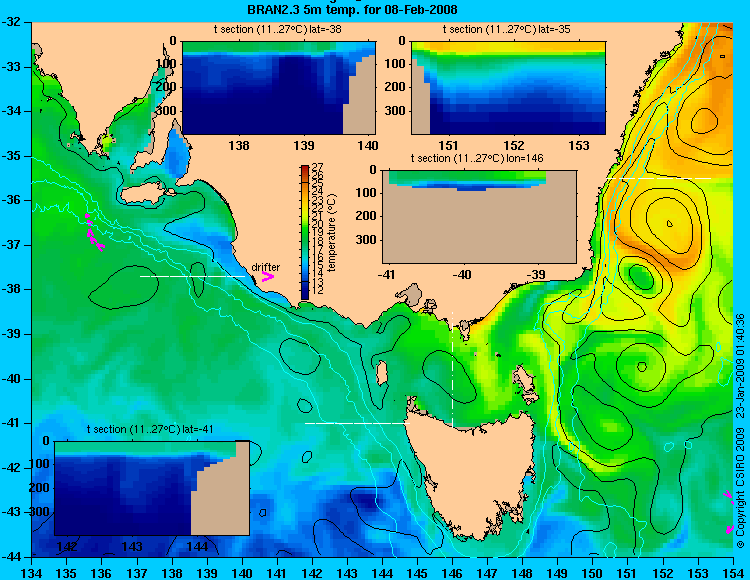This screenshot has height=580, width=750.
Task: Open the lat=-35 temperature section inset plot
Action: tap(508, 88)
